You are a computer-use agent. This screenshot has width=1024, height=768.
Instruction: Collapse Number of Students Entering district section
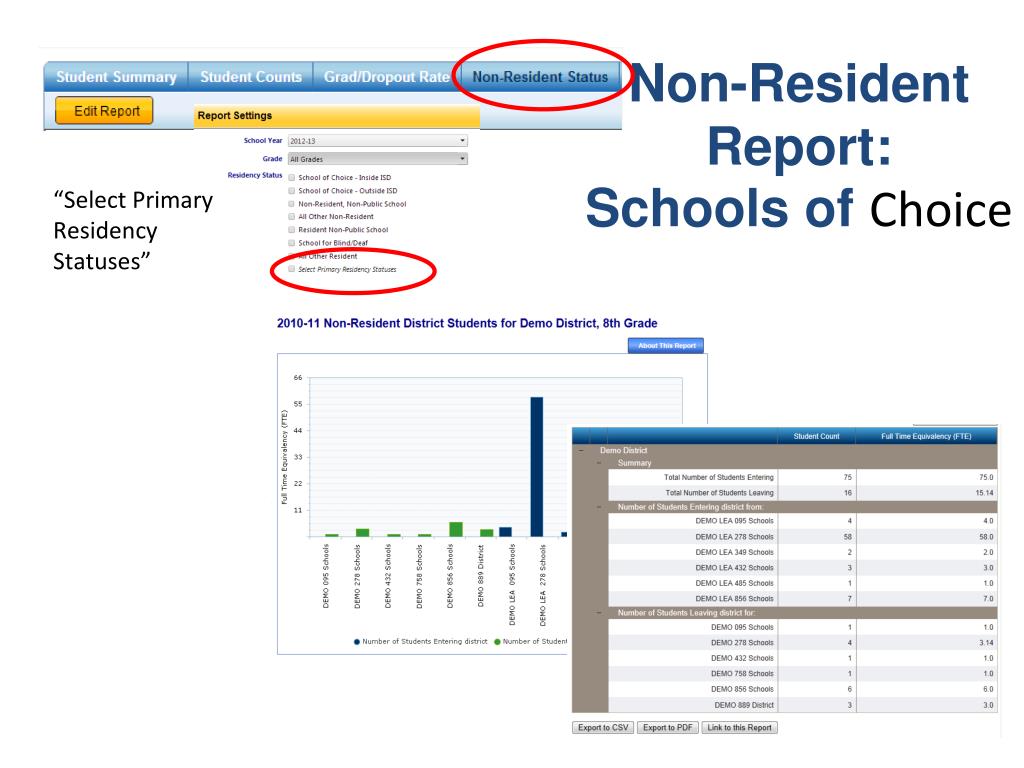(599, 507)
